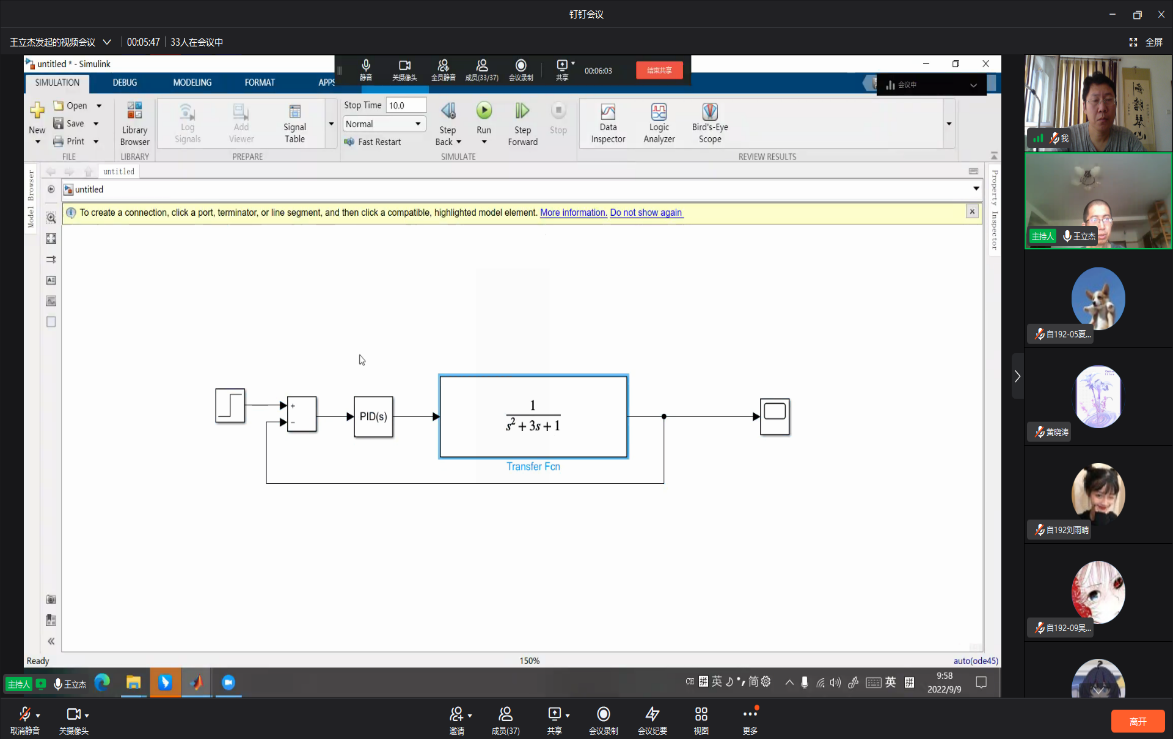Viewport: 1173px width, 739px height.
Task: Click the Step Forward icon
Action: [522, 111]
